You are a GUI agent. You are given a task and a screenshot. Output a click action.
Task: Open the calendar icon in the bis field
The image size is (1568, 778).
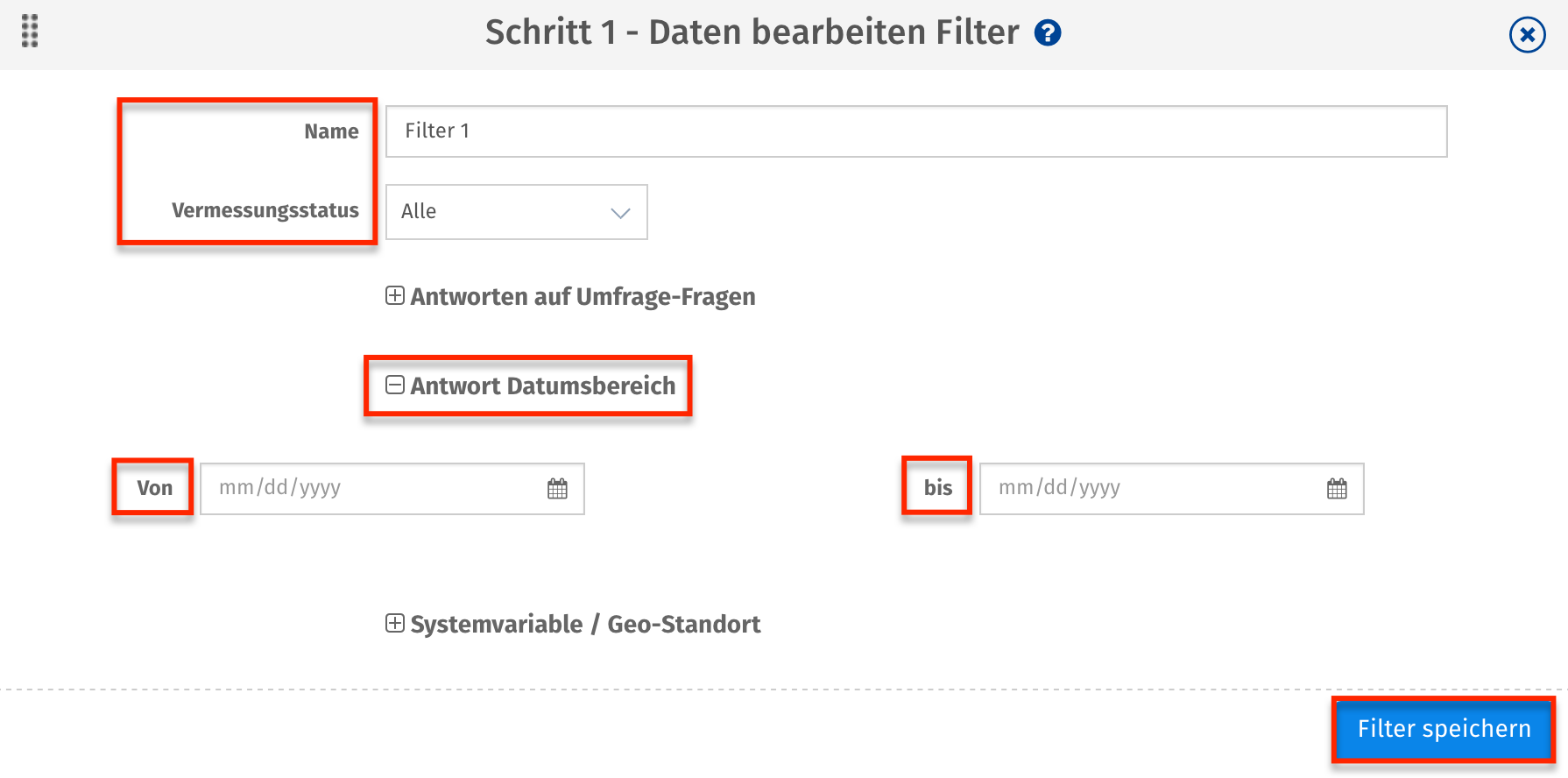tap(1336, 488)
